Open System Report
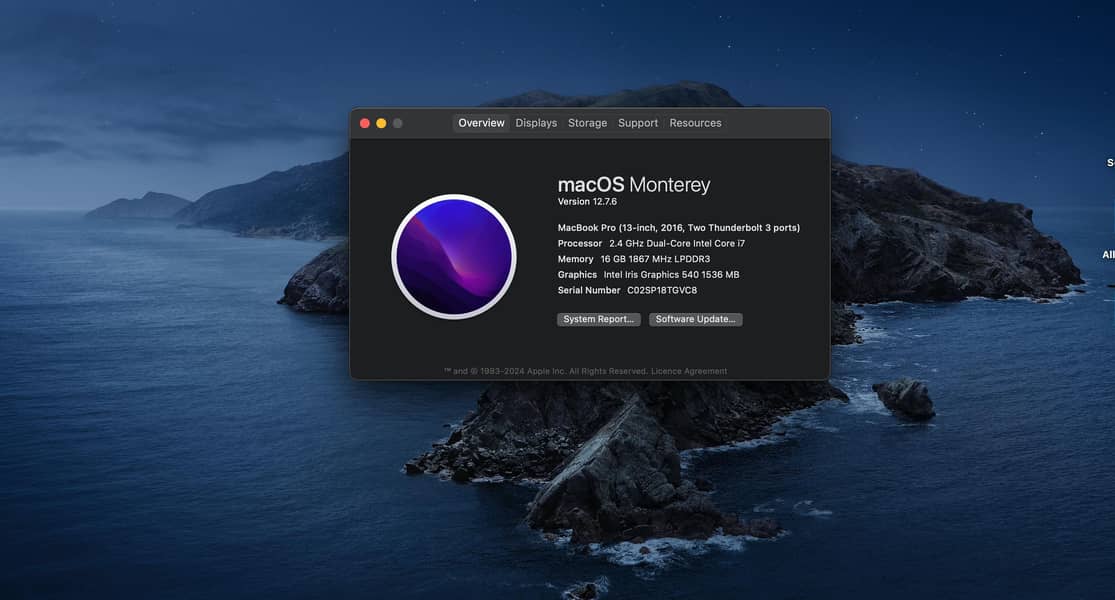This screenshot has width=1115, height=600. pos(598,319)
